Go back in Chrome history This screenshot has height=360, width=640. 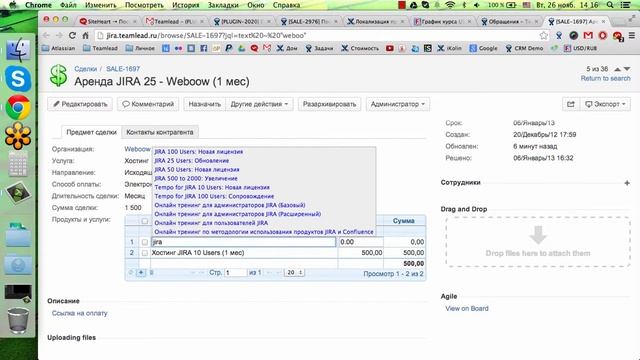point(46,36)
